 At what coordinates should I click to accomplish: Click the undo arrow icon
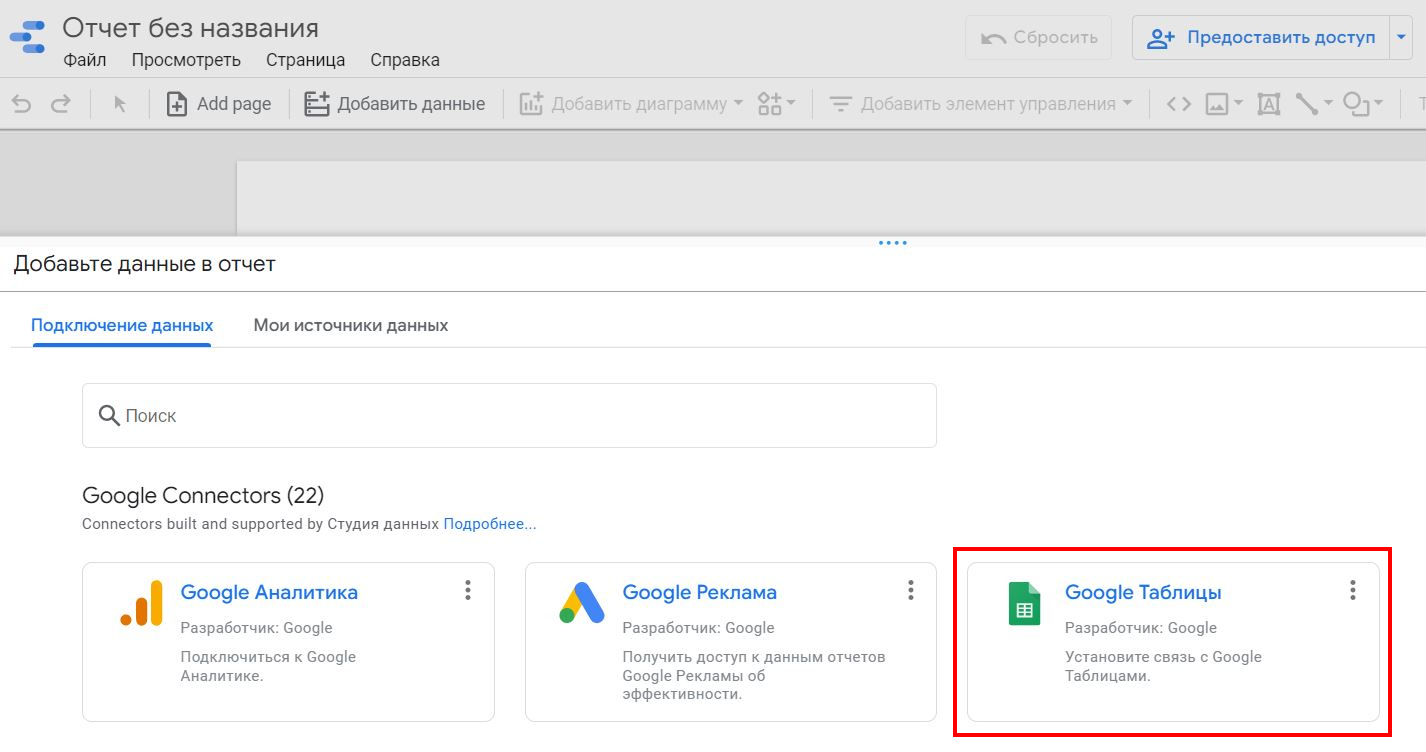click(22, 104)
